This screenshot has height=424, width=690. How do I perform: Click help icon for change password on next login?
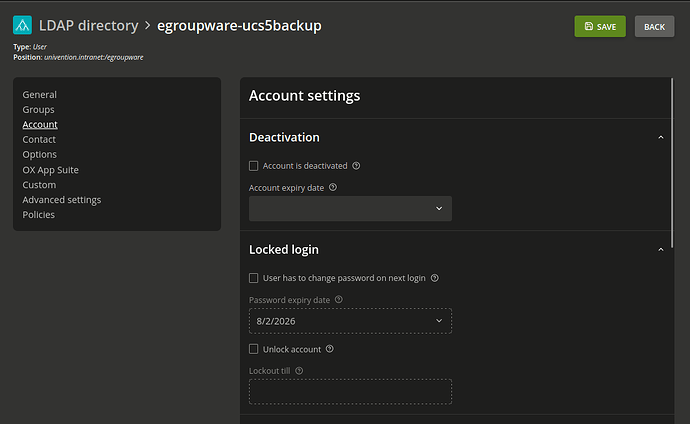coord(435,278)
